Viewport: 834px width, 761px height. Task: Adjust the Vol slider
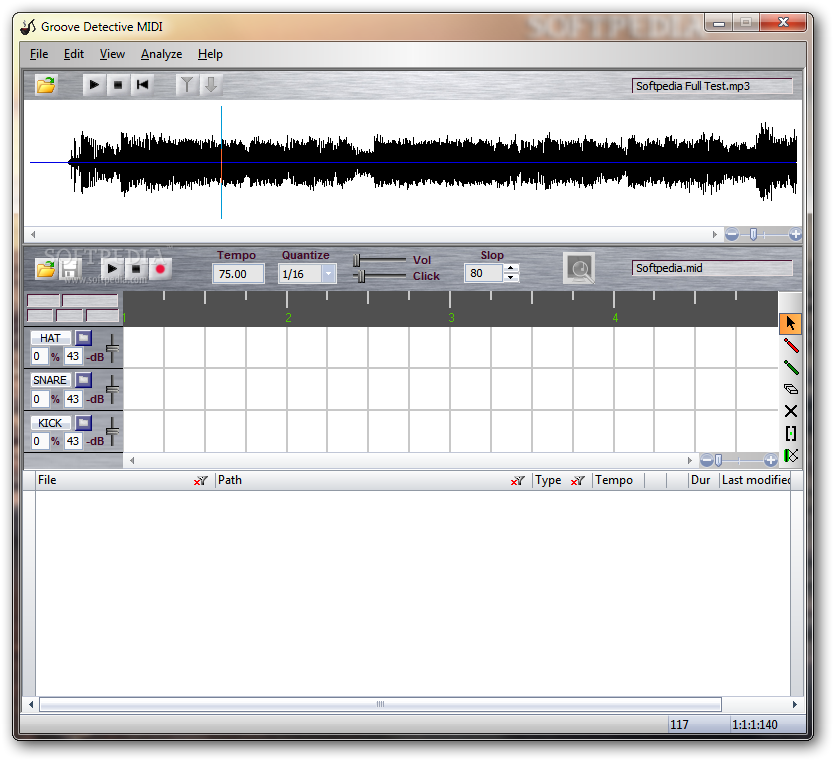(356, 260)
